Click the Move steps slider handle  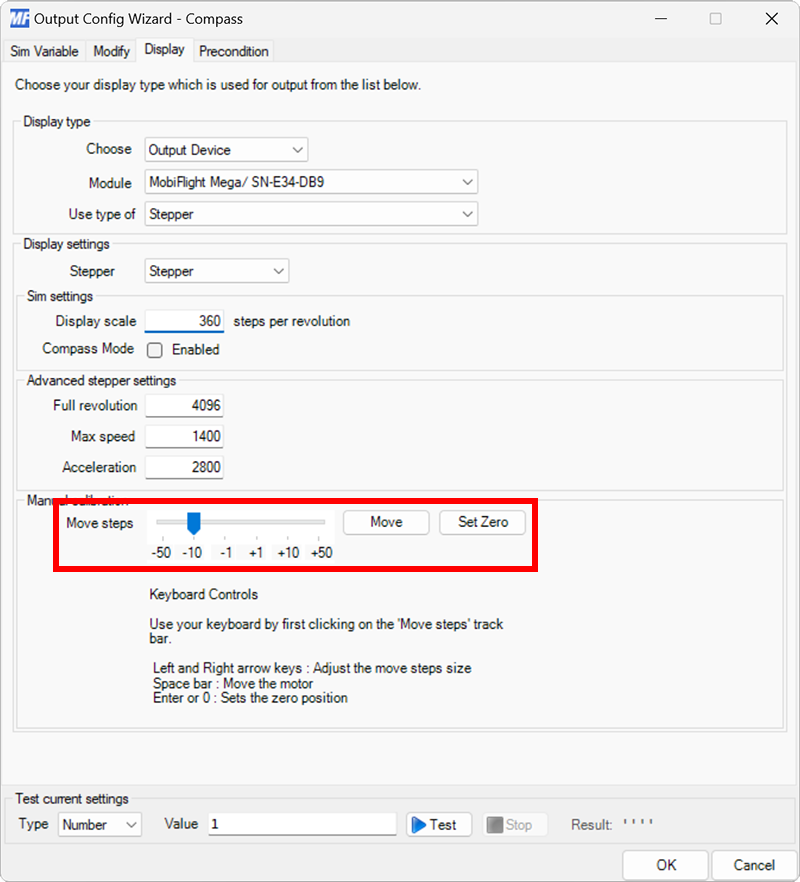[192, 522]
